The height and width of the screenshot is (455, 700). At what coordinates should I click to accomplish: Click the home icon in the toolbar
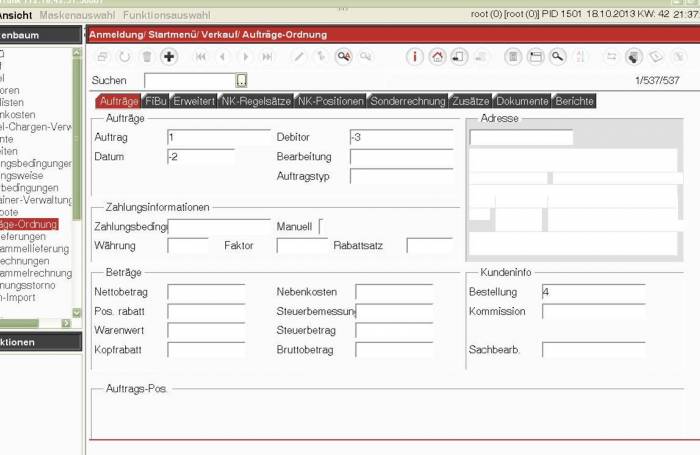(x=437, y=57)
